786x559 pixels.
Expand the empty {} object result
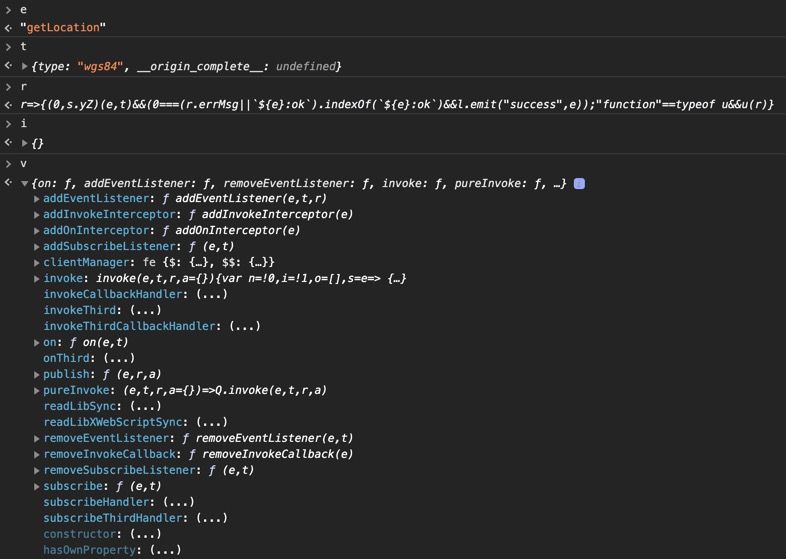[x=25, y=143]
